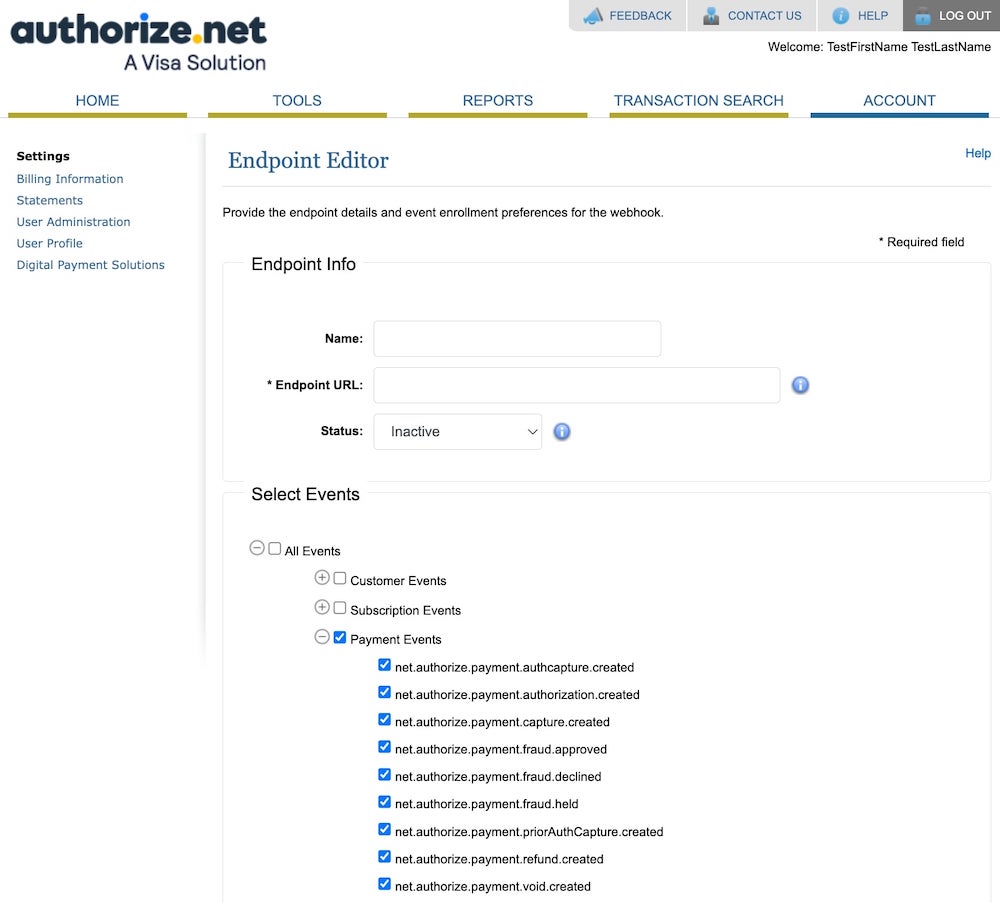Image resolution: width=1000 pixels, height=903 pixels.
Task: Uncheck net.authorize.payment.fraud.held event
Action: [384, 801]
